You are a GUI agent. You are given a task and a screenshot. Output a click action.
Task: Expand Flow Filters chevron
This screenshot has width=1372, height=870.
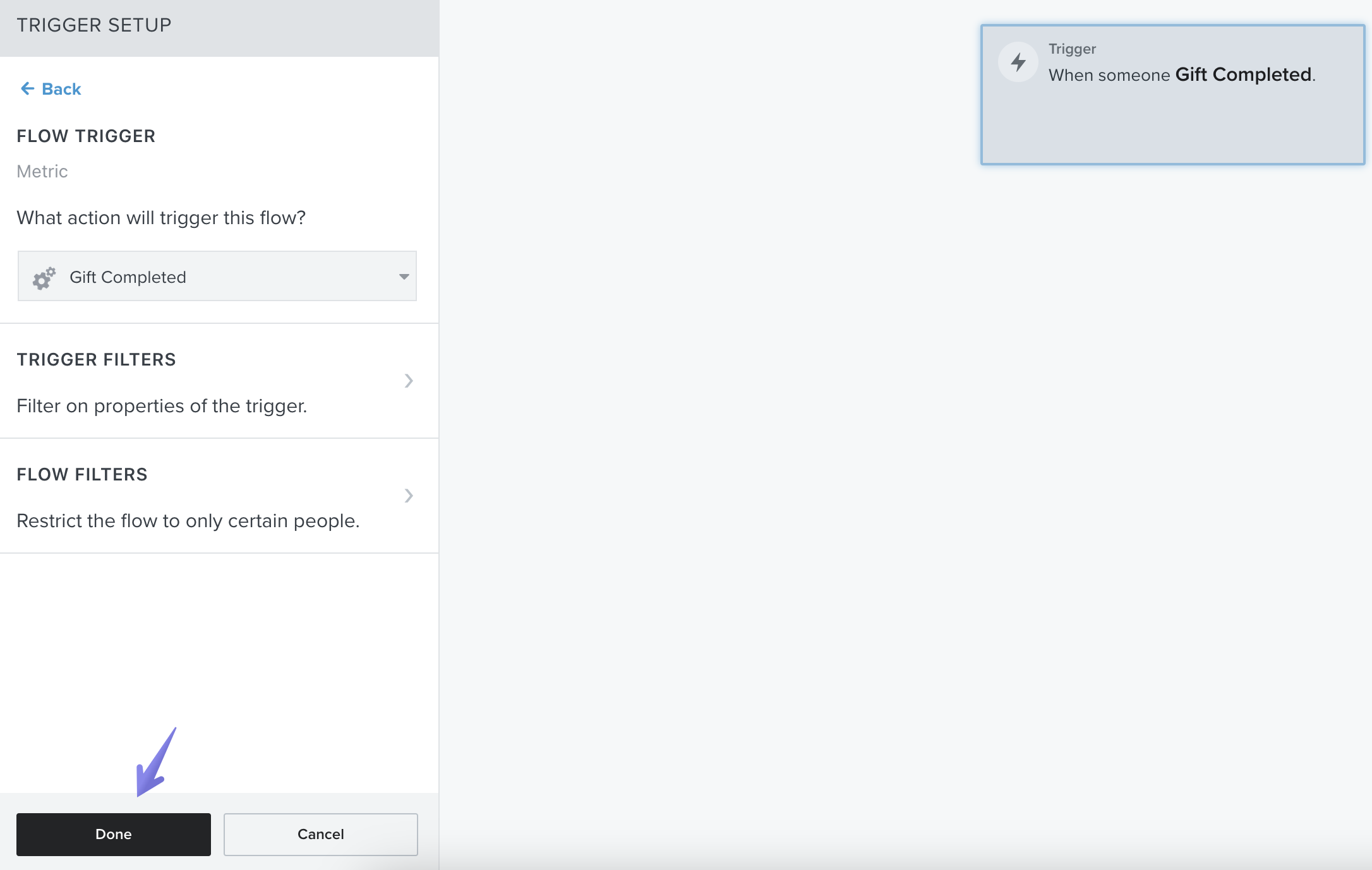click(409, 496)
